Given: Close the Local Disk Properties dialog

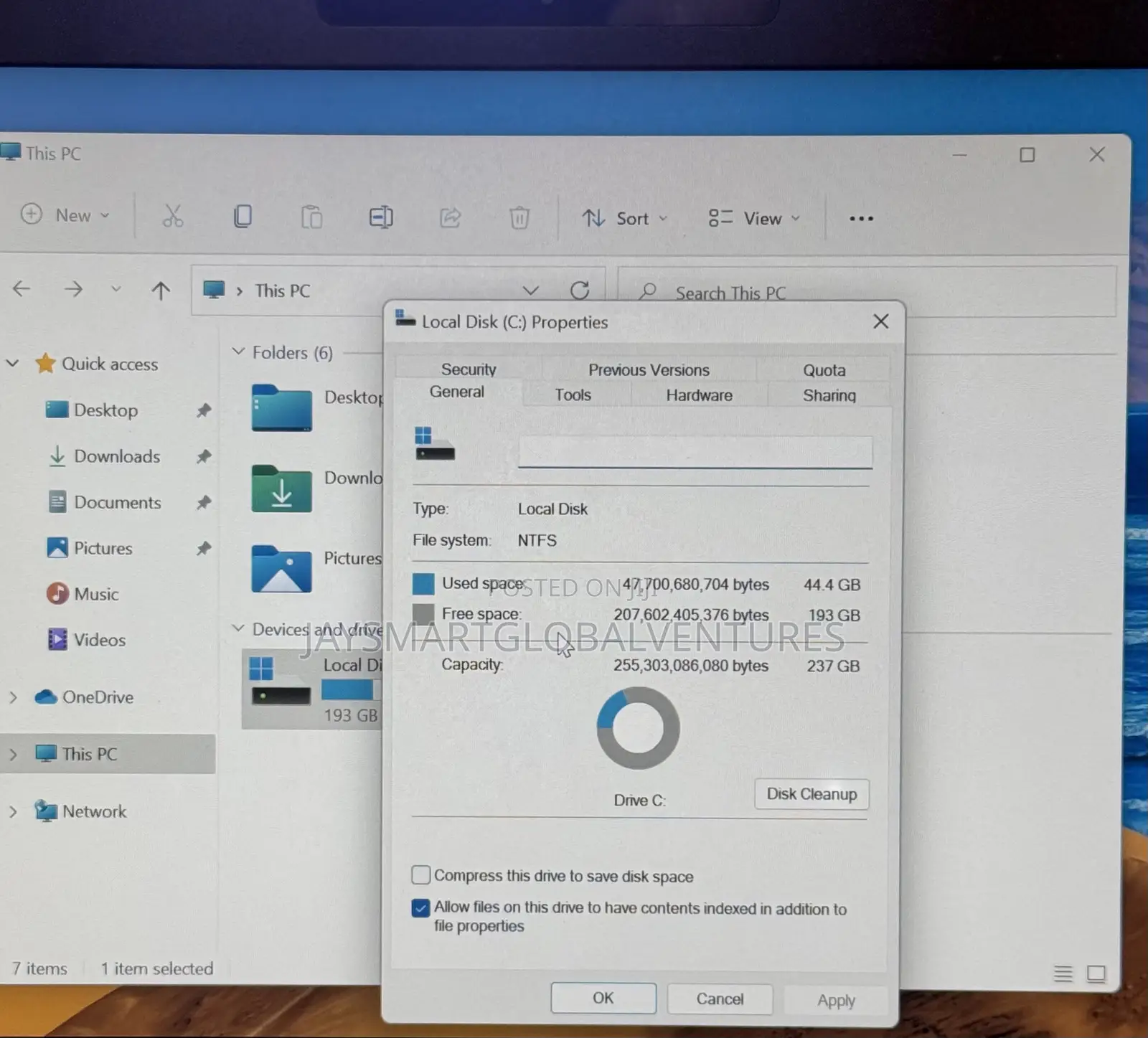Looking at the screenshot, I should (x=880, y=321).
